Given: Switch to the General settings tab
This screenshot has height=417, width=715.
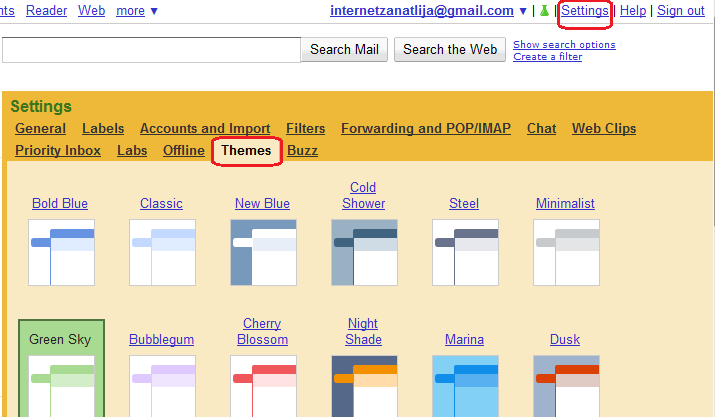Looking at the screenshot, I should click(x=41, y=128).
